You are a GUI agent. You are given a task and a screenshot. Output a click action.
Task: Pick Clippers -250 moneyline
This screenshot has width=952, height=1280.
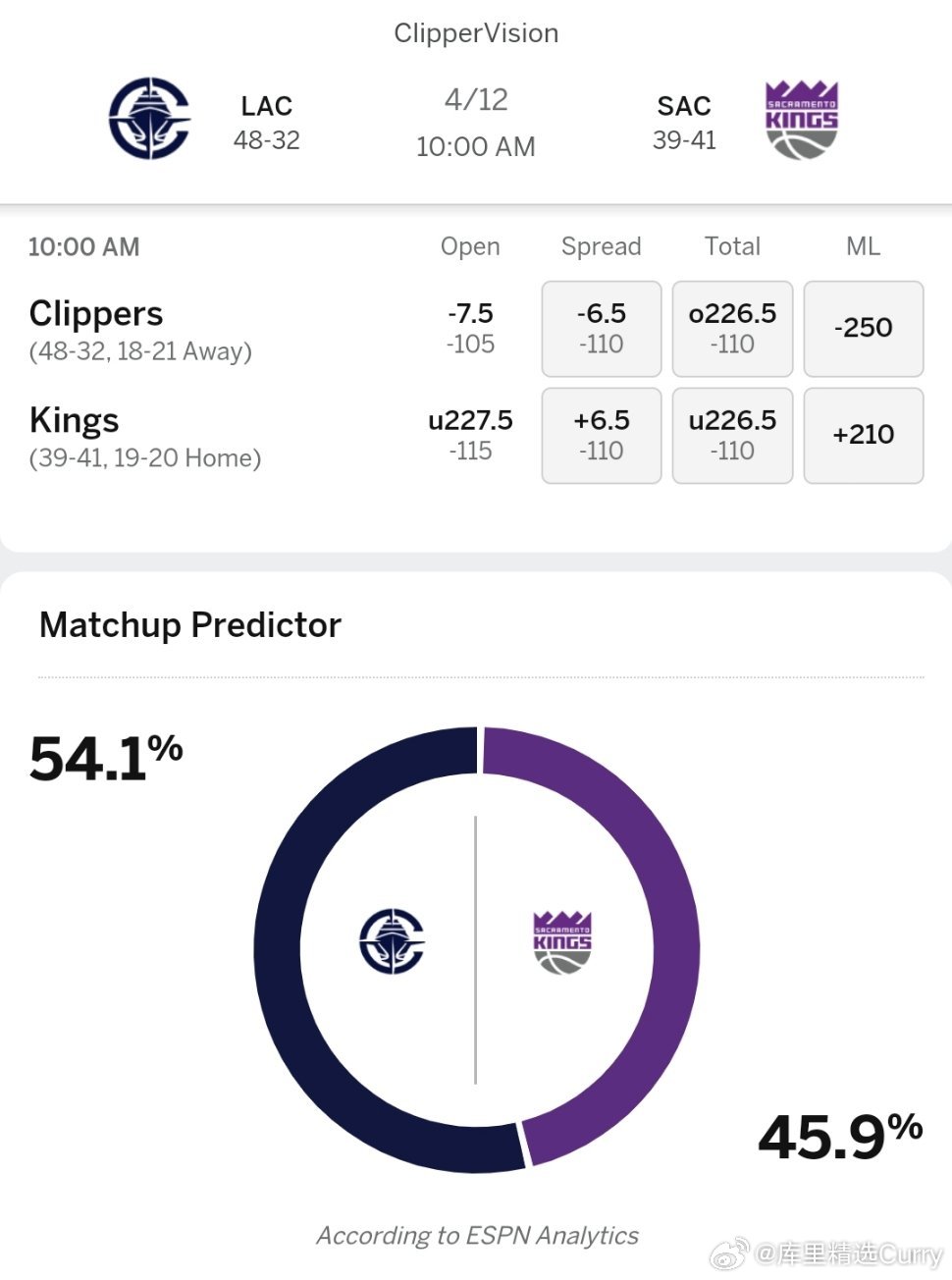coord(864,329)
